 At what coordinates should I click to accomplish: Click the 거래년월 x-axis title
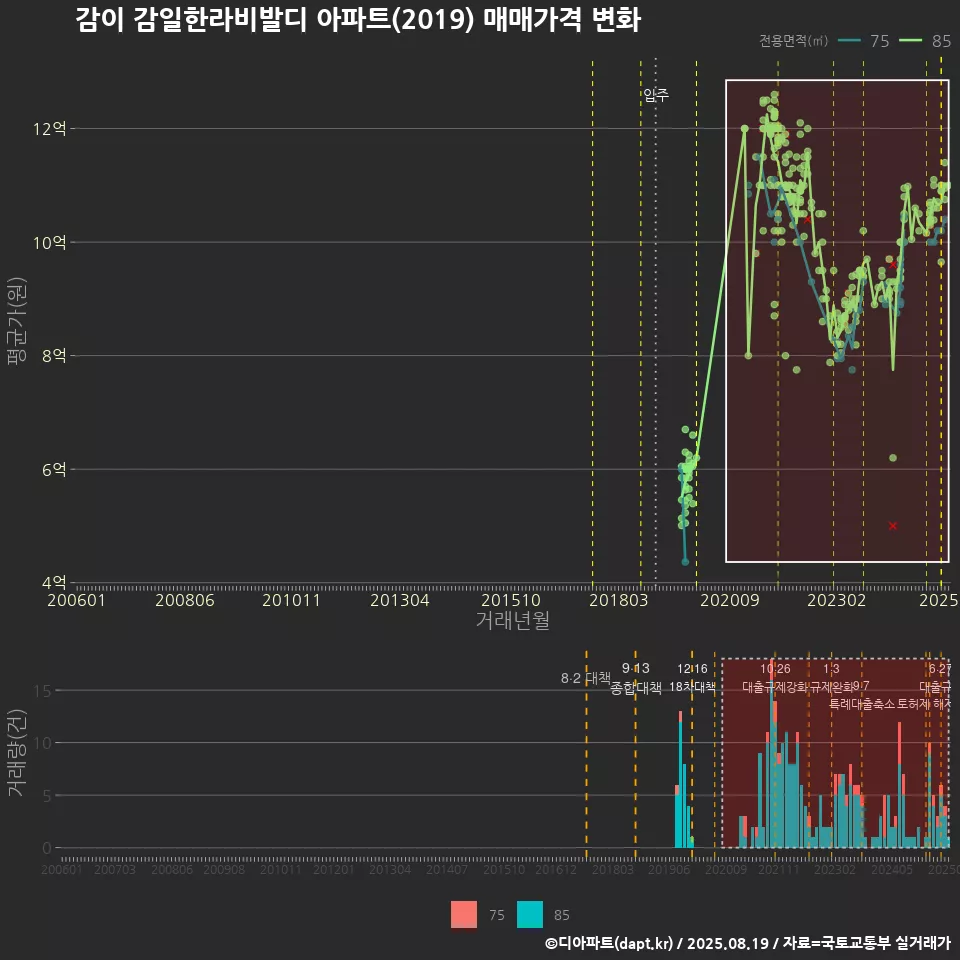pos(512,620)
